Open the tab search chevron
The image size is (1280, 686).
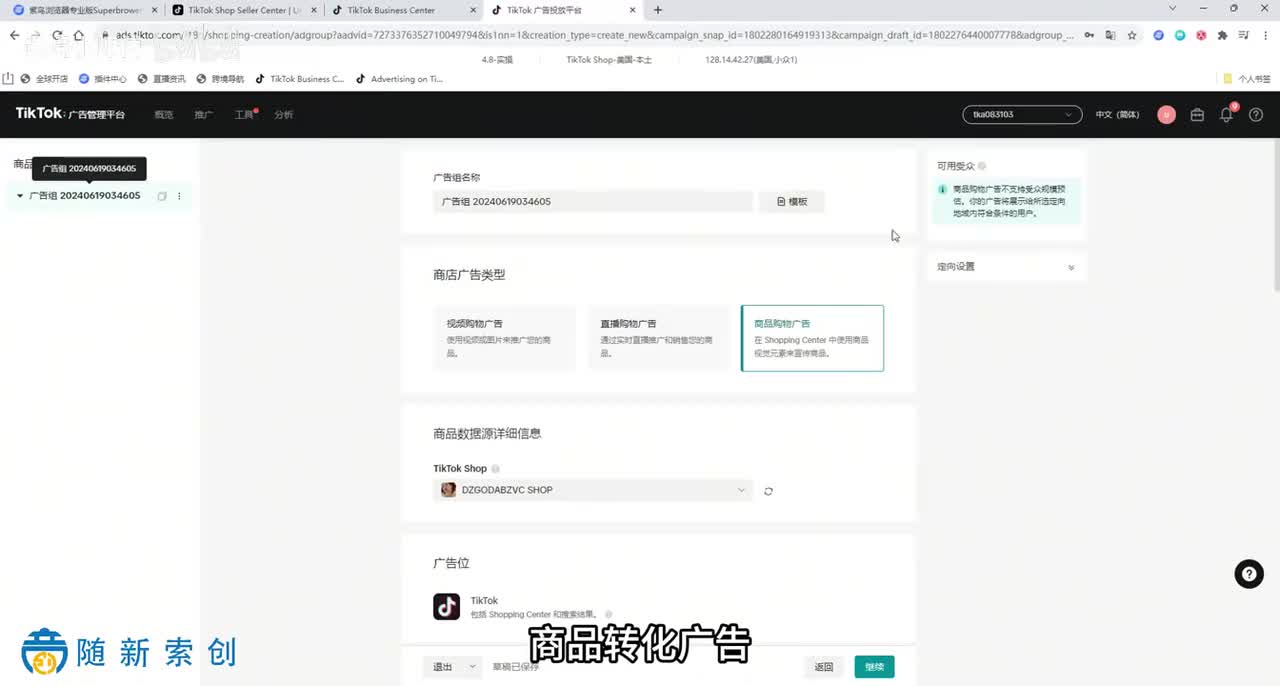click(1173, 9)
